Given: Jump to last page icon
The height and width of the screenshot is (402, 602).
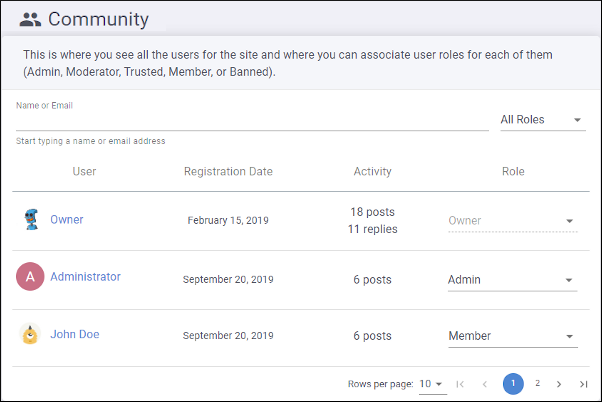Looking at the screenshot, I should pos(583,384).
